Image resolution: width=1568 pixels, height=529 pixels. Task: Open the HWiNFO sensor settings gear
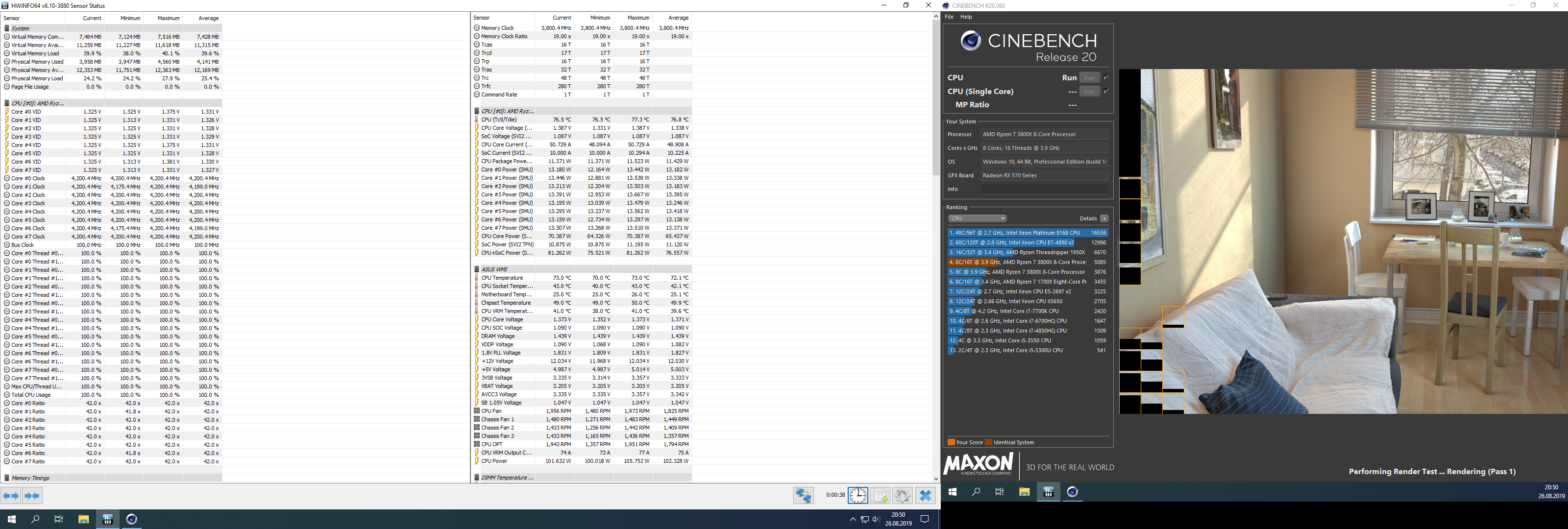point(903,496)
